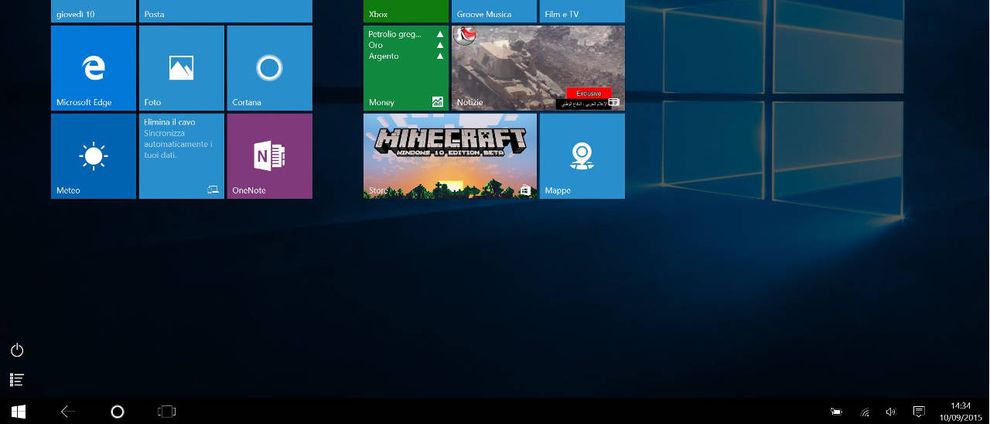Screen dimensions: 990x424
Task: Open the Notizie news tile
Action: [538, 68]
